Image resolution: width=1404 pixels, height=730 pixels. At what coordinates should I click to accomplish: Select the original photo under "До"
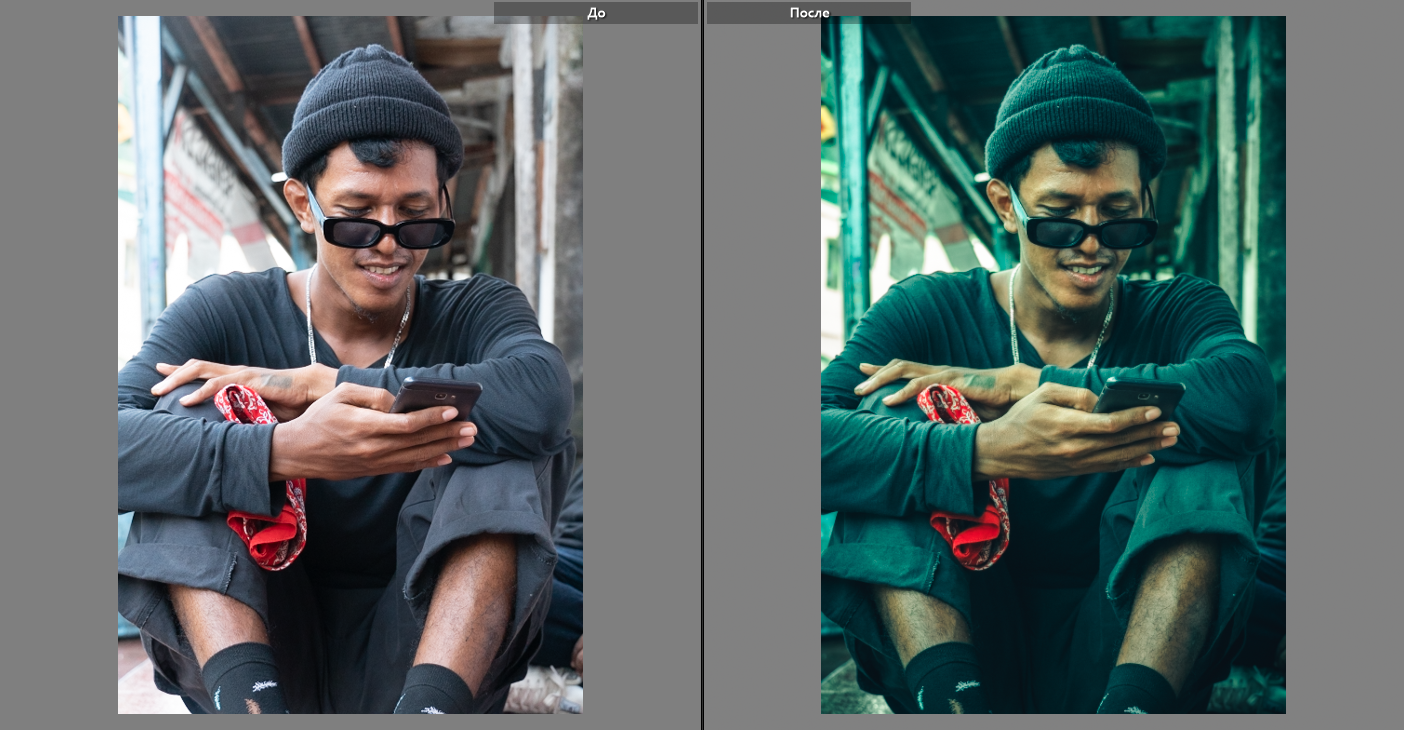click(350, 365)
